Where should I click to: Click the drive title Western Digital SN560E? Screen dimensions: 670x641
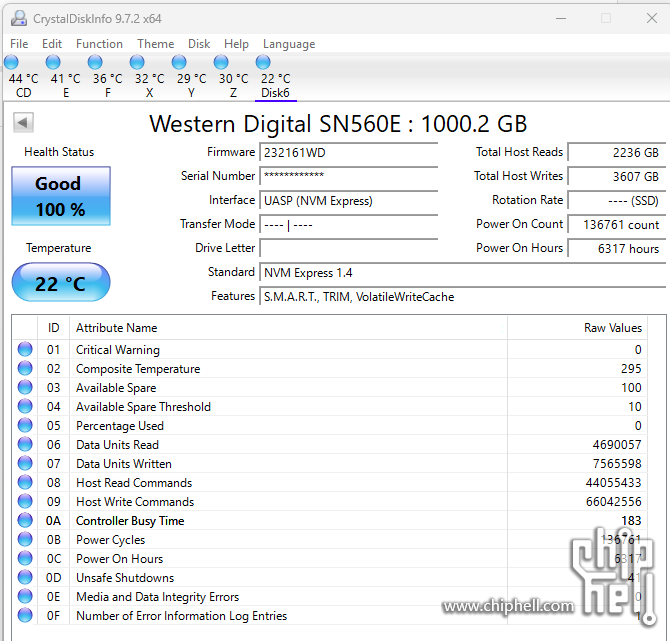point(338,124)
